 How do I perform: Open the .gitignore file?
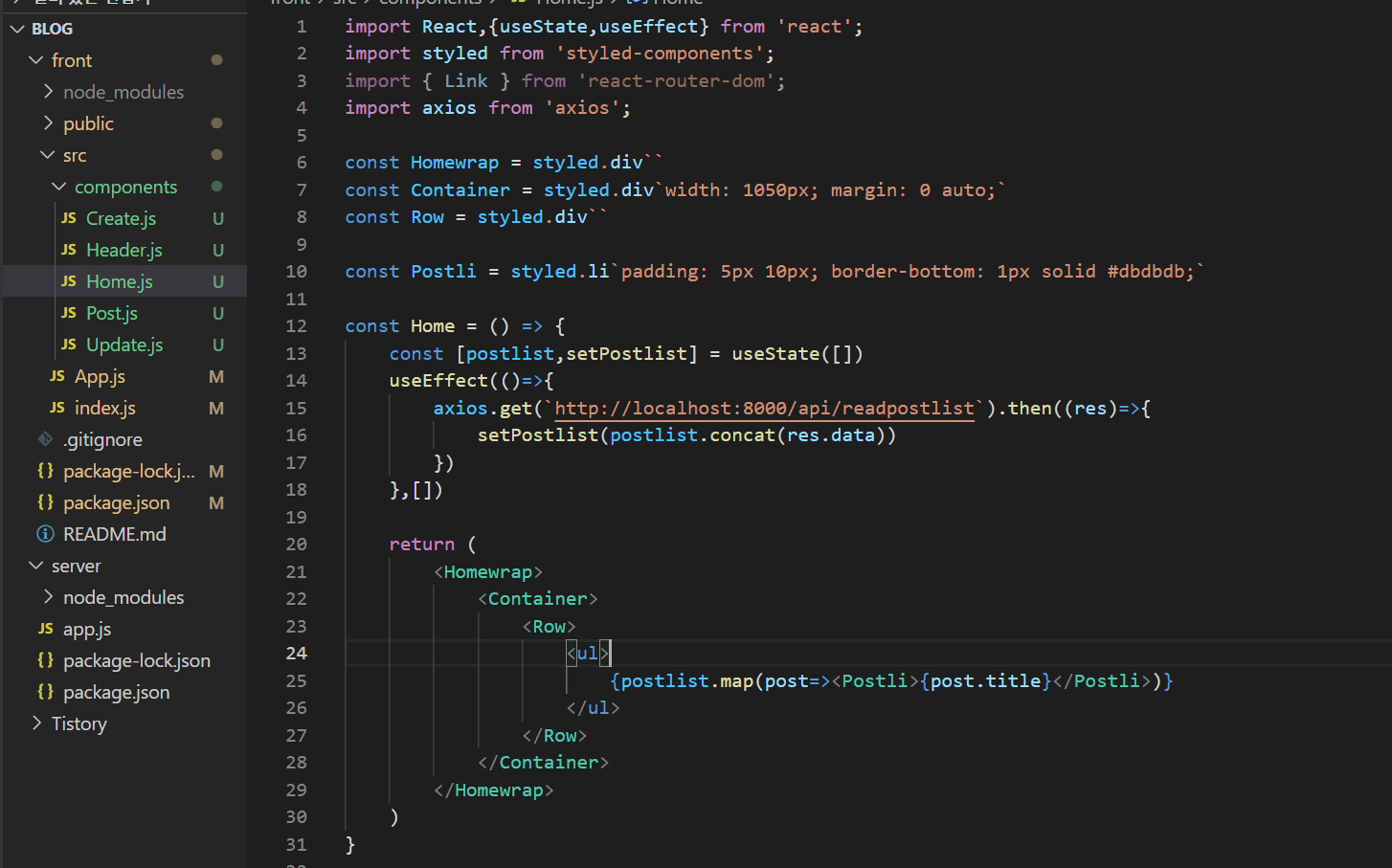click(102, 439)
